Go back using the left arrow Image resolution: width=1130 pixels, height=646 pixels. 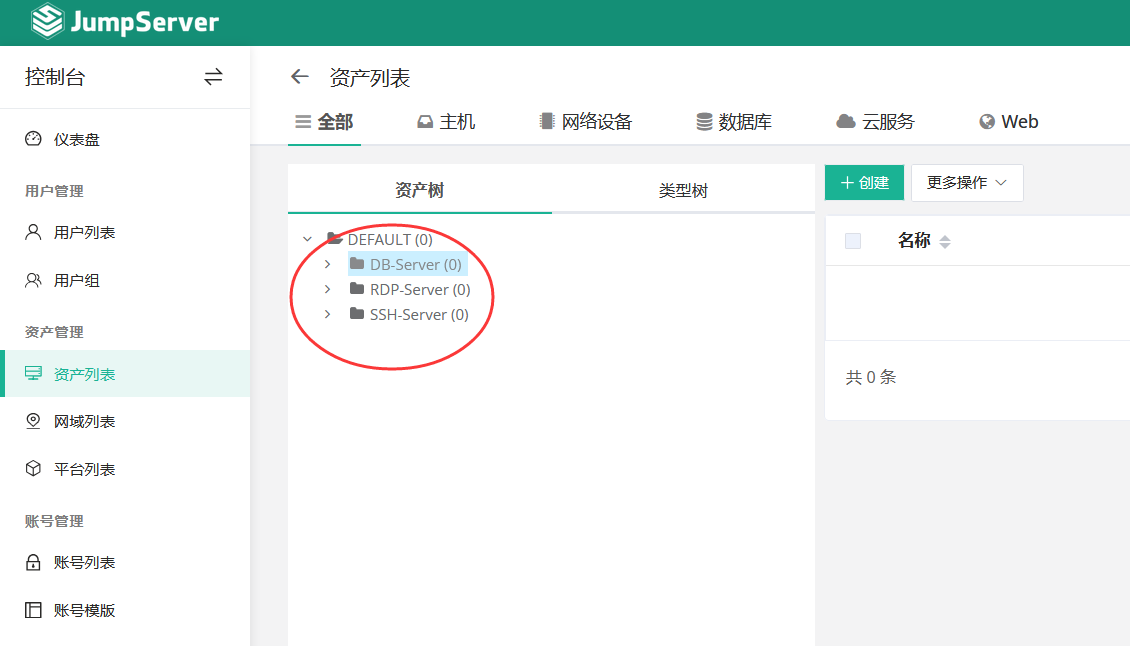300,76
